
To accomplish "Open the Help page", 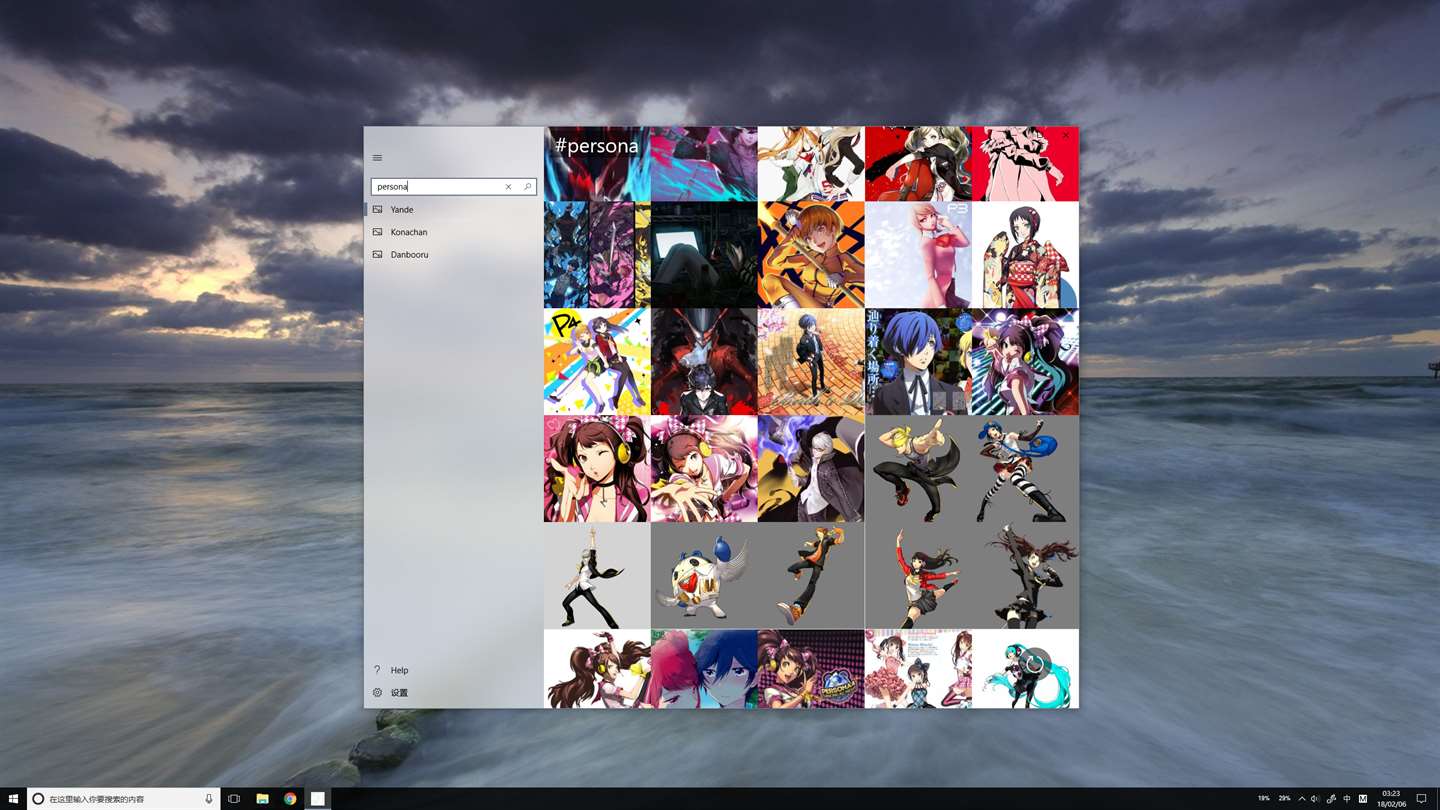I will [x=454, y=670].
